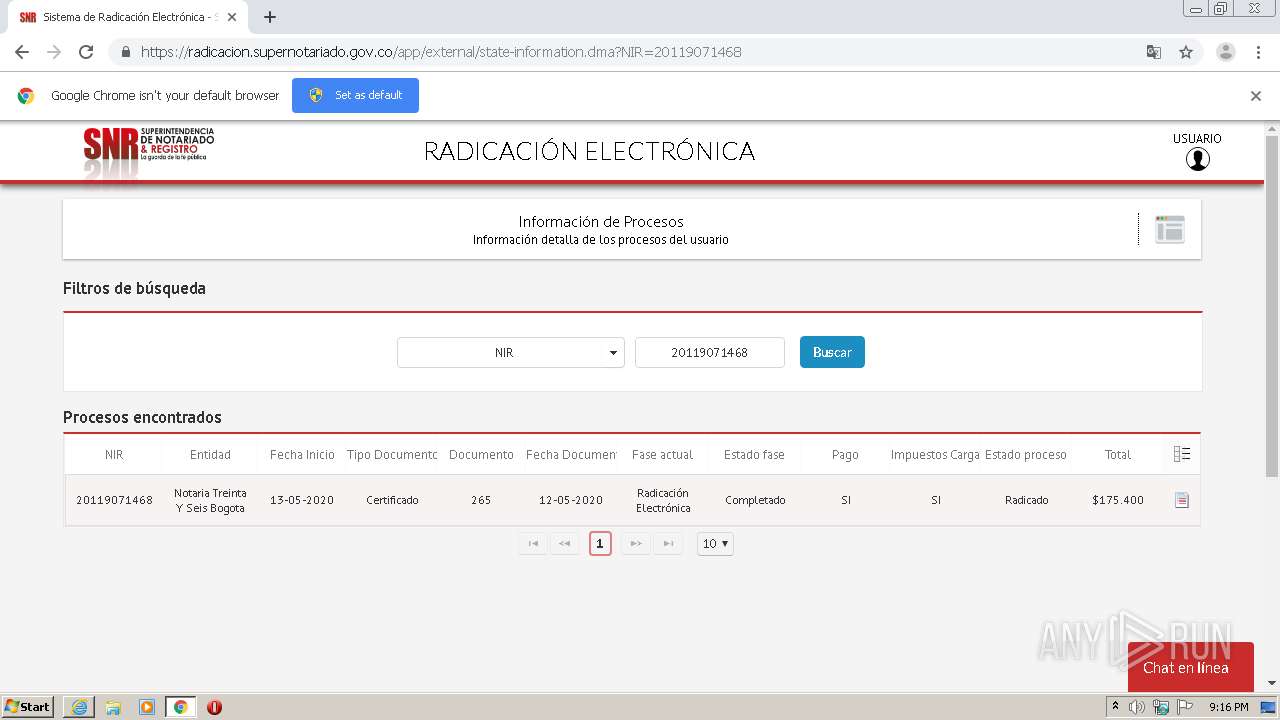The width and height of the screenshot is (1280, 720).
Task: Open media player from taskbar
Action: tap(147, 707)
